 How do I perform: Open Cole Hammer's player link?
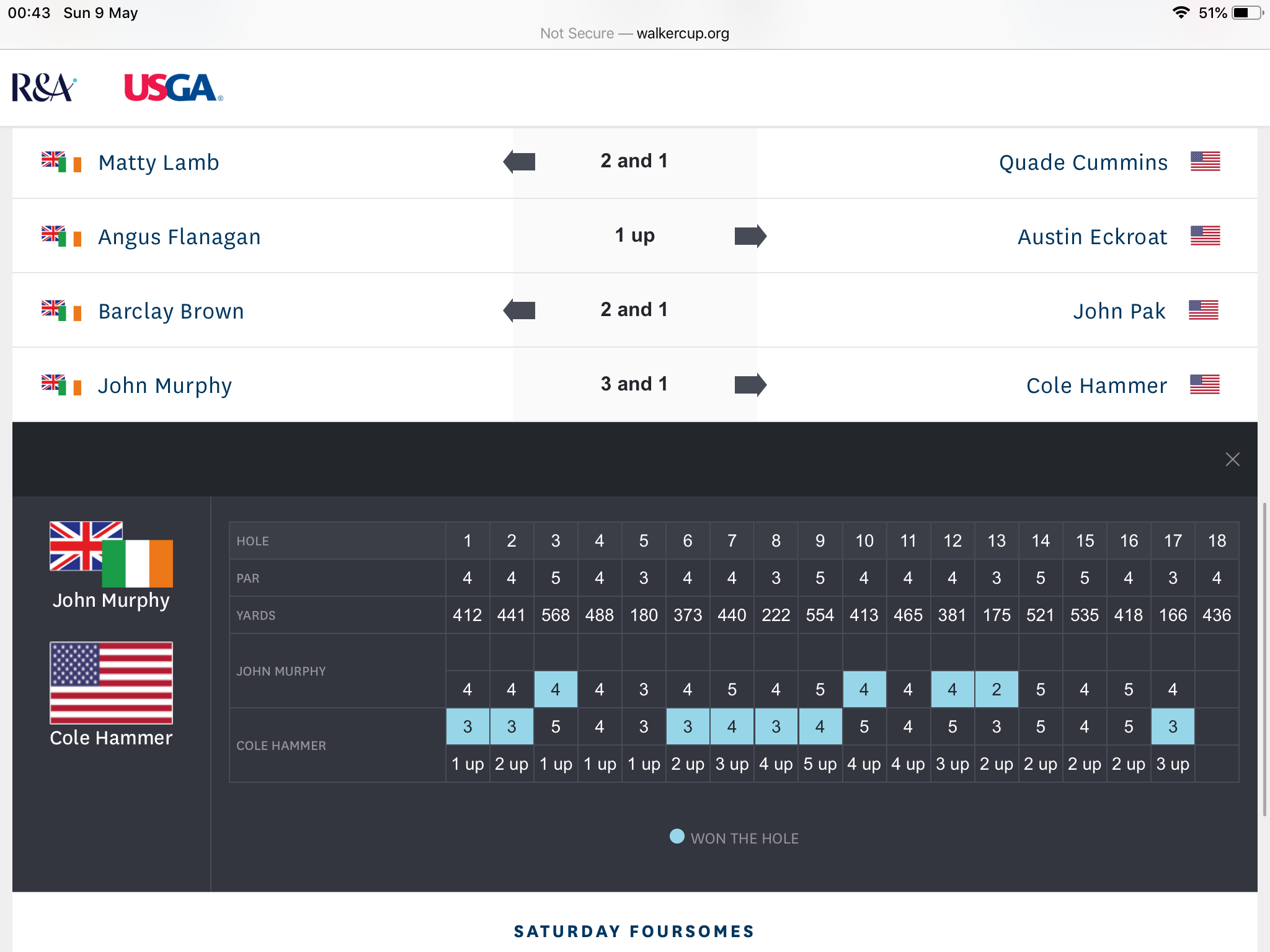click(x=1096, y=386)
